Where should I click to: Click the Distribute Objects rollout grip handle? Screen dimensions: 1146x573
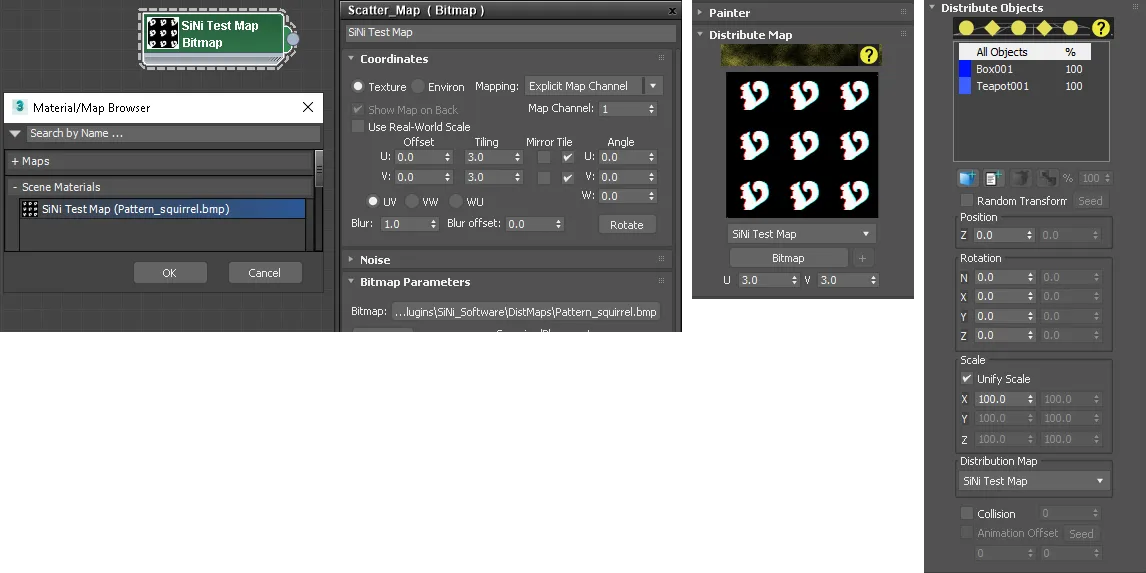(x=1135, y=7)
